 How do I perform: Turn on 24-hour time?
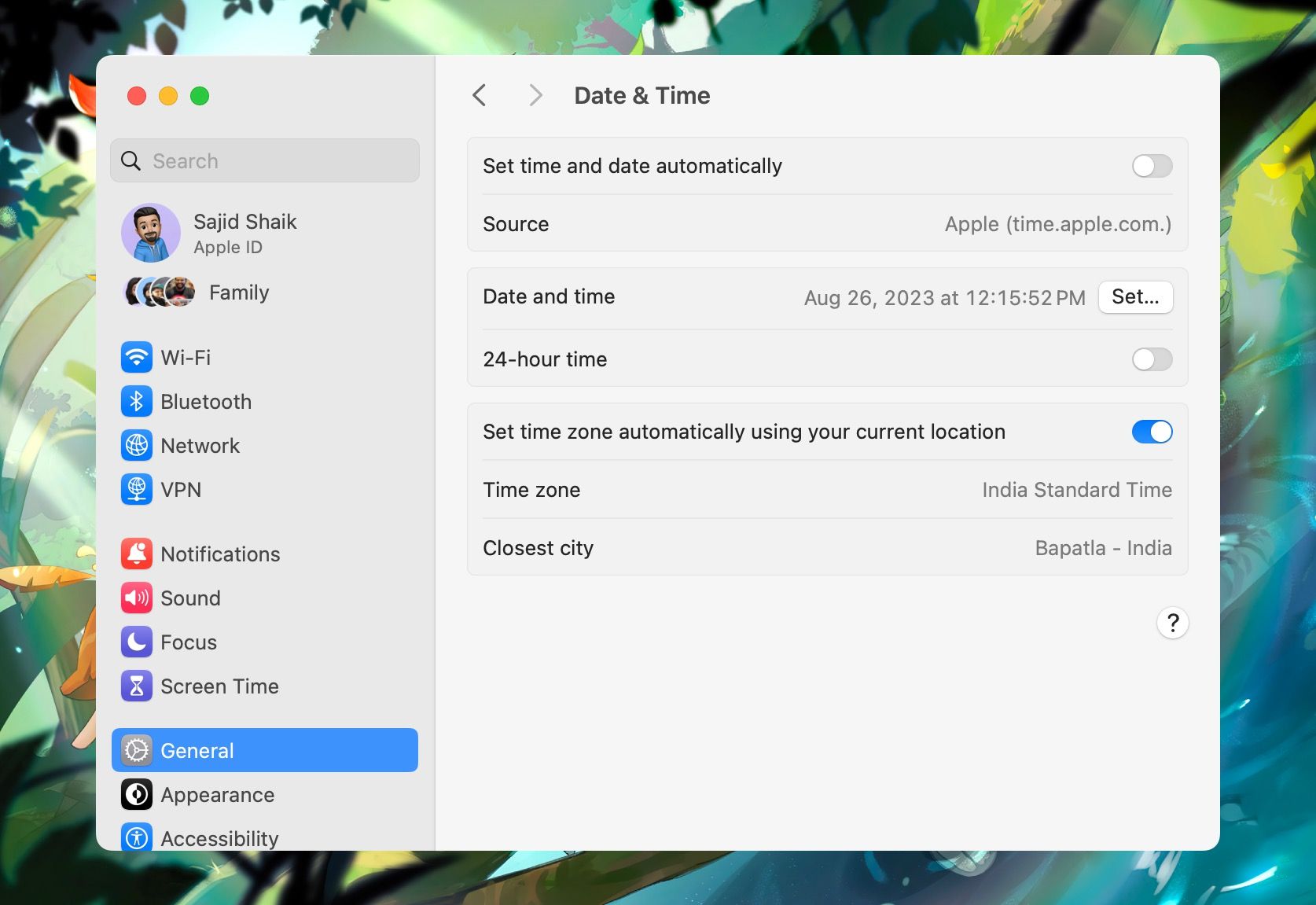[1151, 359]
